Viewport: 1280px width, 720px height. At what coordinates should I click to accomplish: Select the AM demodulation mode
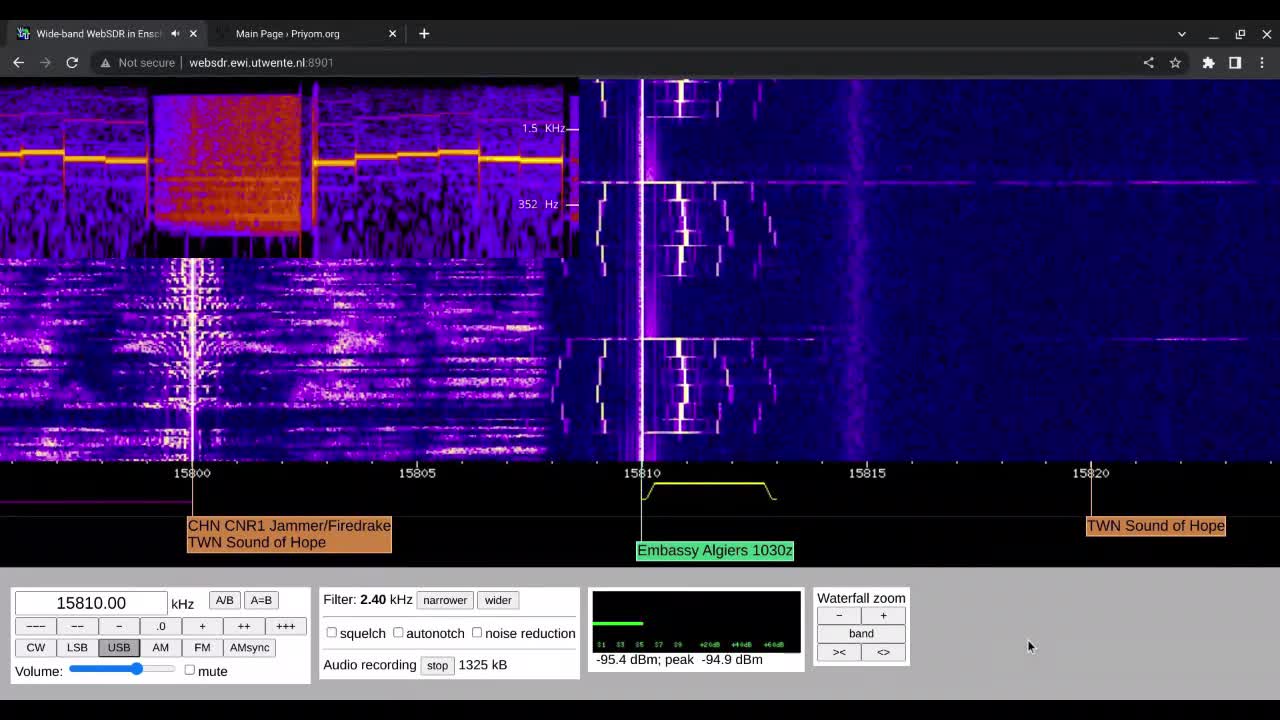point(160,647)
